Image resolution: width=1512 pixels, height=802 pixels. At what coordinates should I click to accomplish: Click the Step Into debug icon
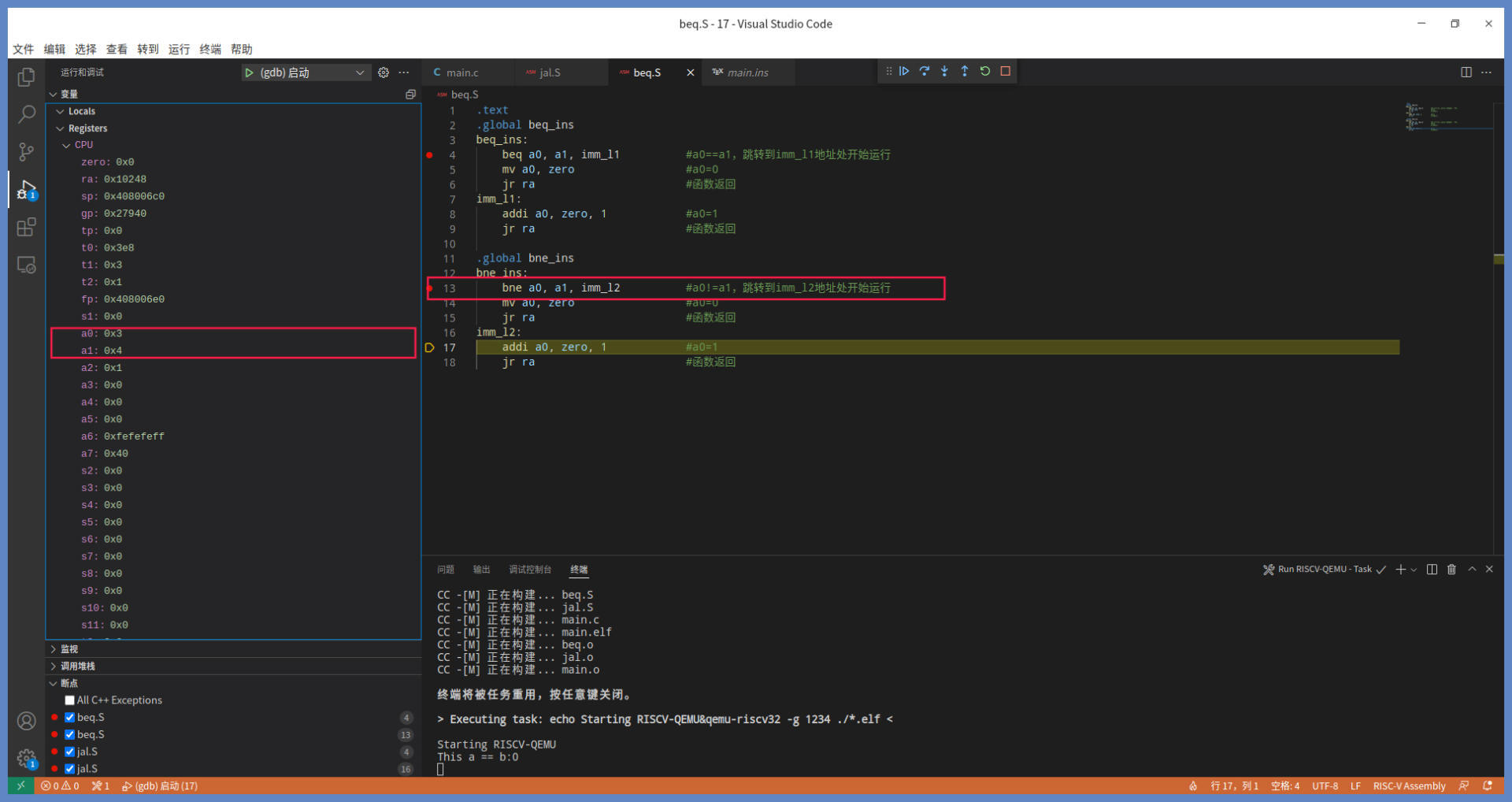pos(944,71)
